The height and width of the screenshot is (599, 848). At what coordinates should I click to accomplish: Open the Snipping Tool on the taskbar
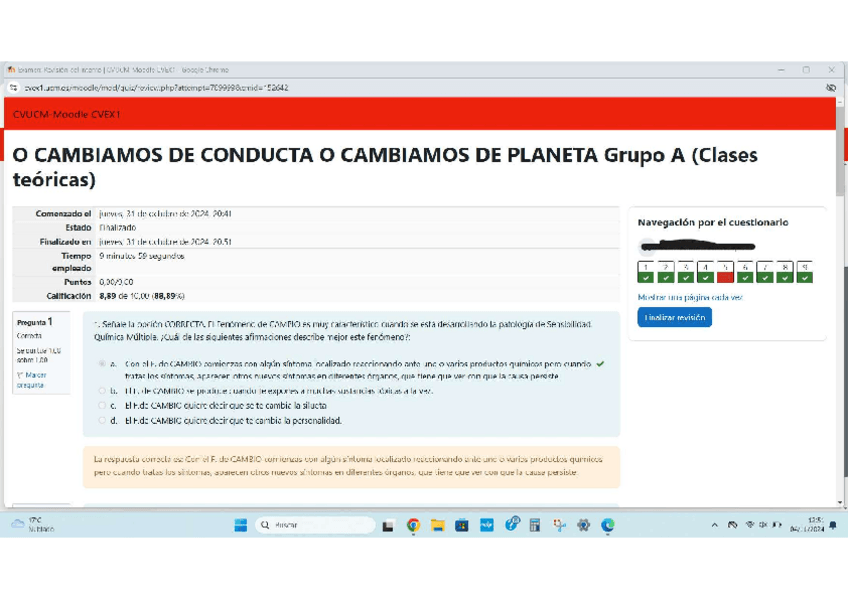click(x=559, y=525)
